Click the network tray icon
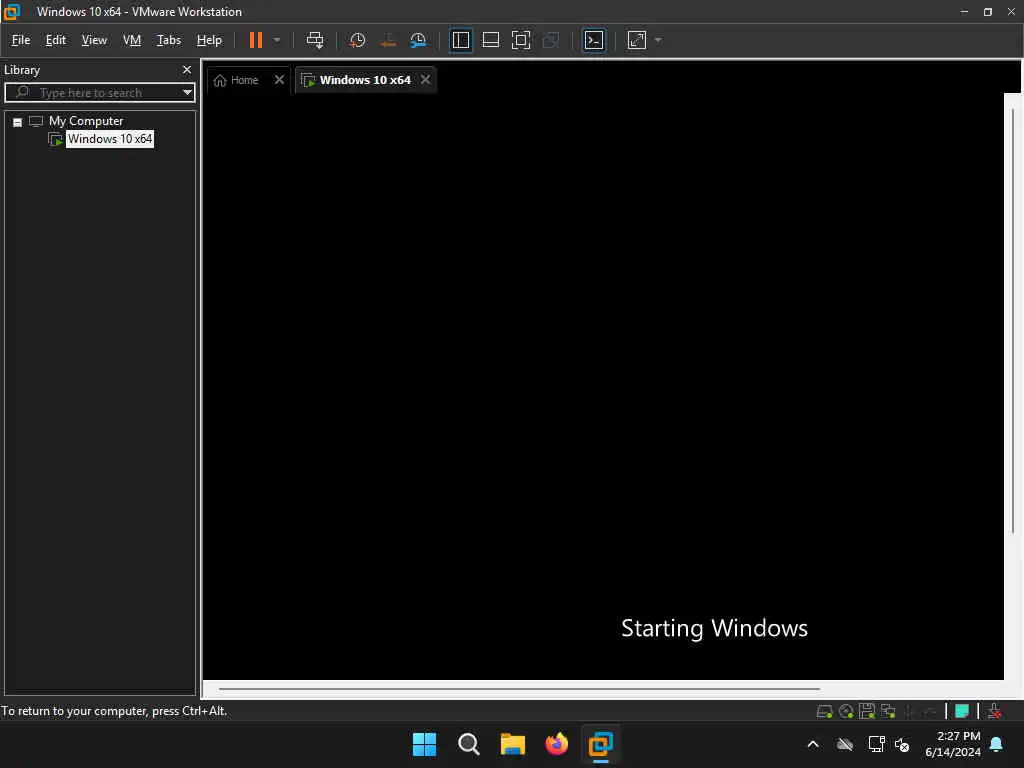 tap(876, 744)
